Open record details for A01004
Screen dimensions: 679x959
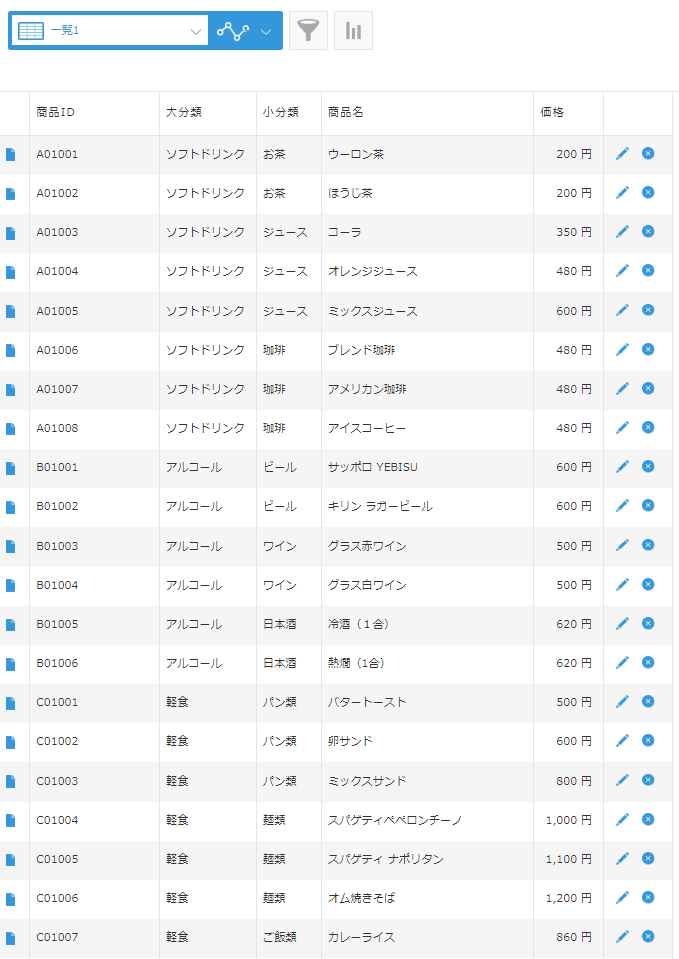10,272
